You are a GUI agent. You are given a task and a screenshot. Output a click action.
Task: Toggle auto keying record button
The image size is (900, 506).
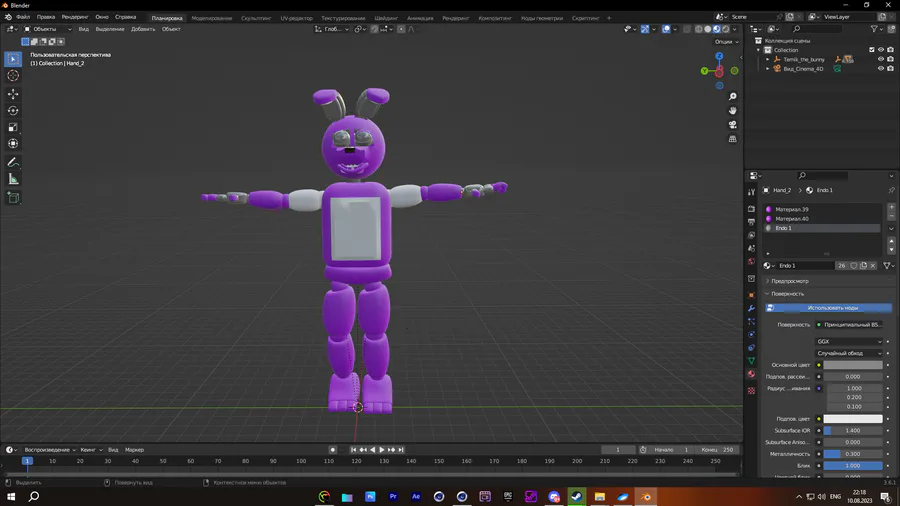click(332, 450)
